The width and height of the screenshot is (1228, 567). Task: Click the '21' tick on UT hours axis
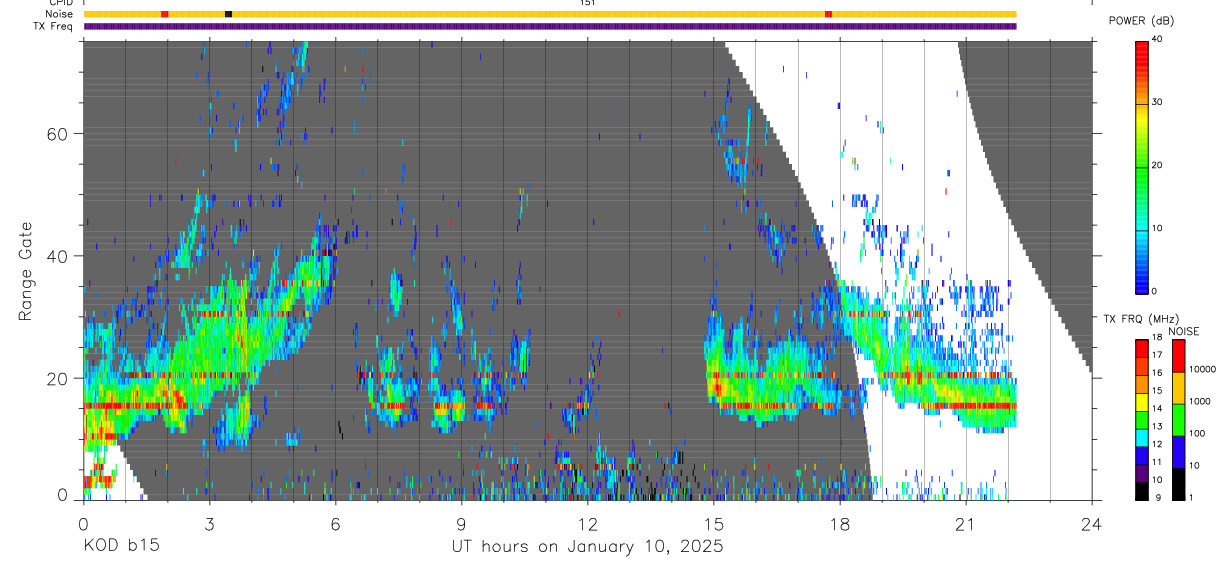(966, 524)
